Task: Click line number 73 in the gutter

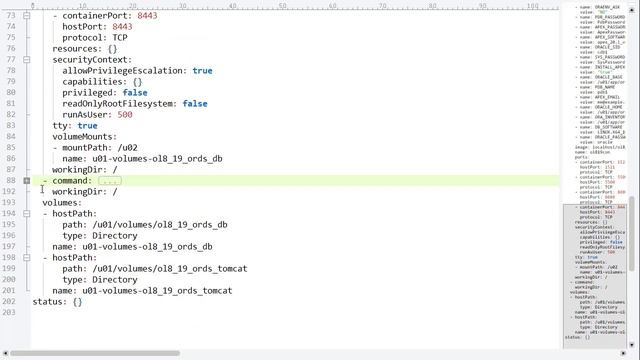Action: pos(11,16)
